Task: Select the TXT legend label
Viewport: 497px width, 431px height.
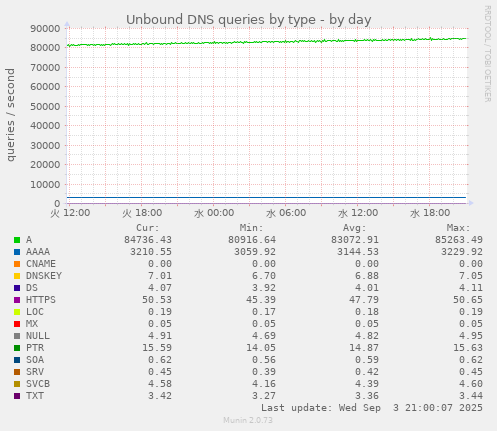Action: coord(35,396)
